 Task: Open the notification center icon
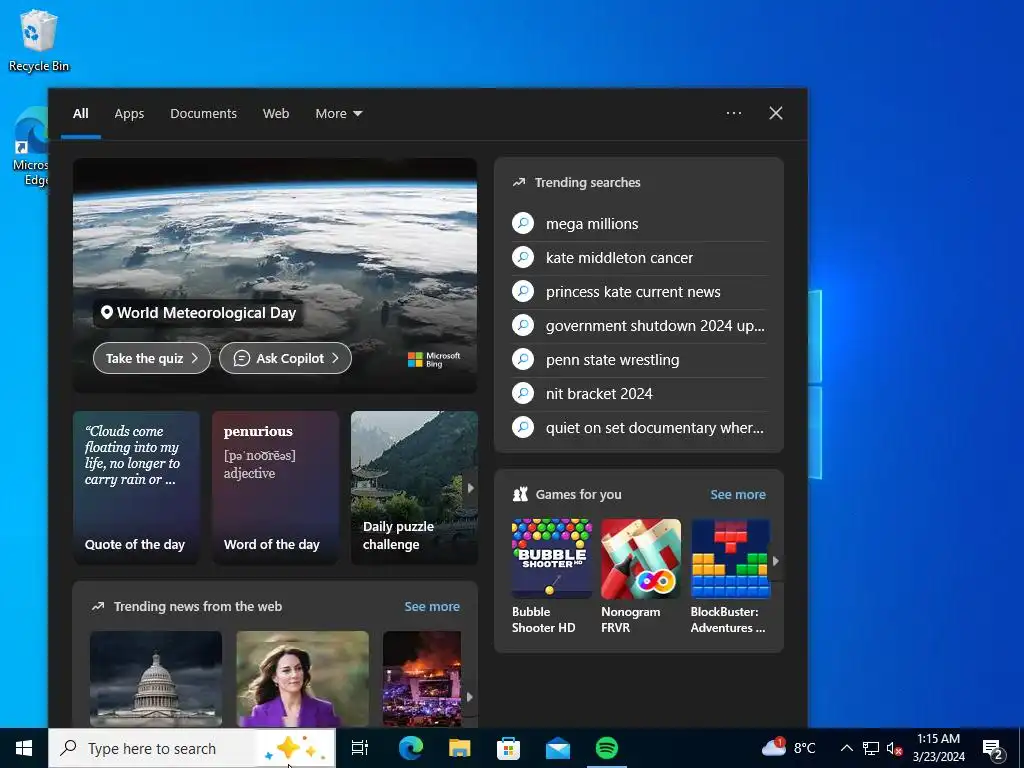(x=993, y=748)
